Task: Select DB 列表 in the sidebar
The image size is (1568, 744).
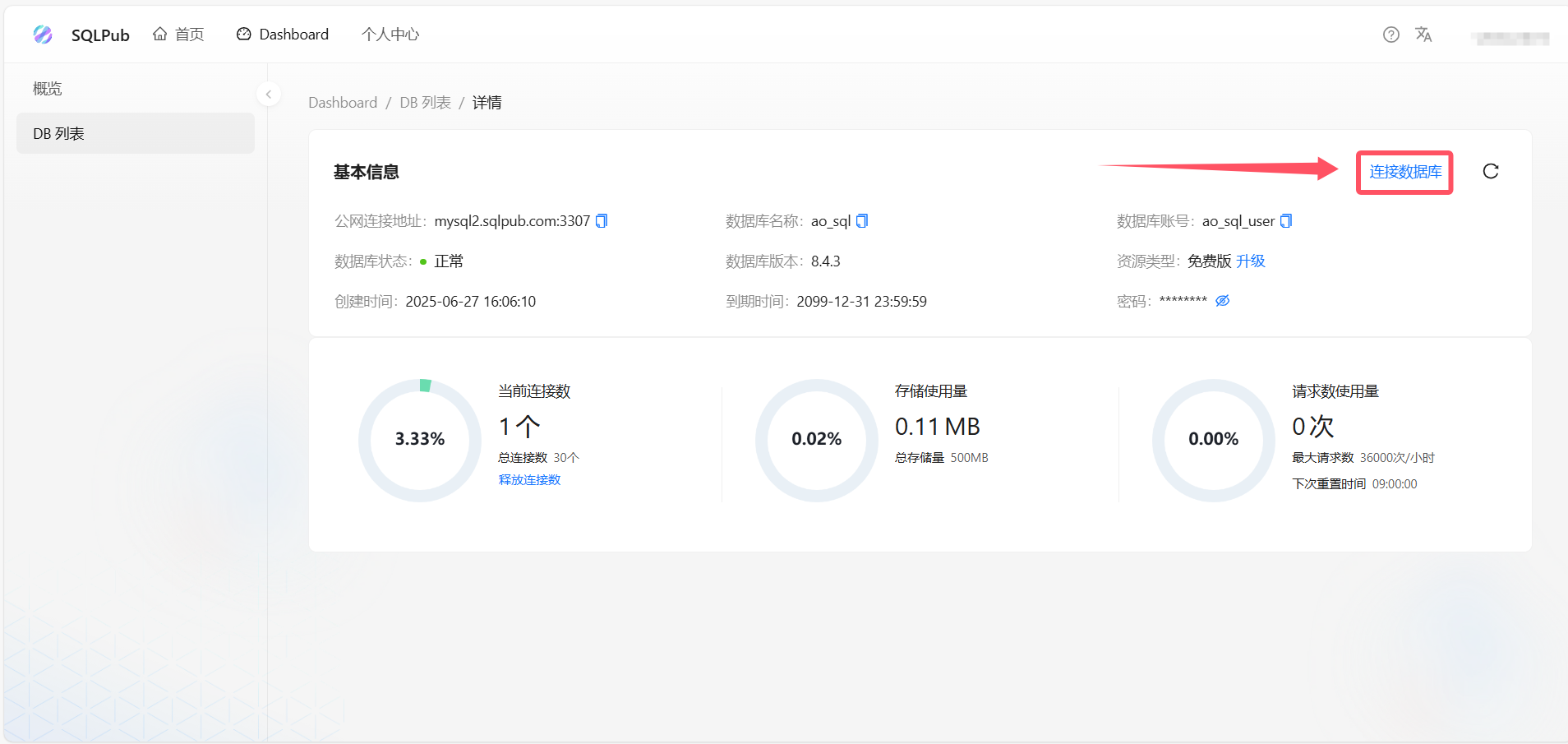Action: tap(58, 132)
